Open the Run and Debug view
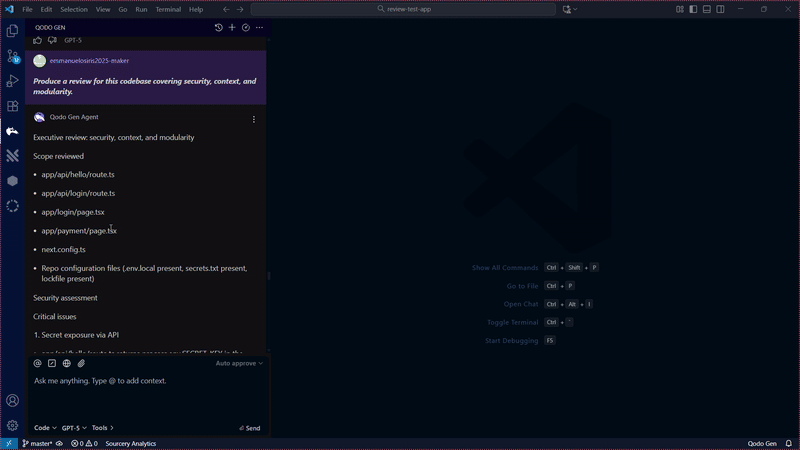800x450 pixels. click(x=12, y=81)
